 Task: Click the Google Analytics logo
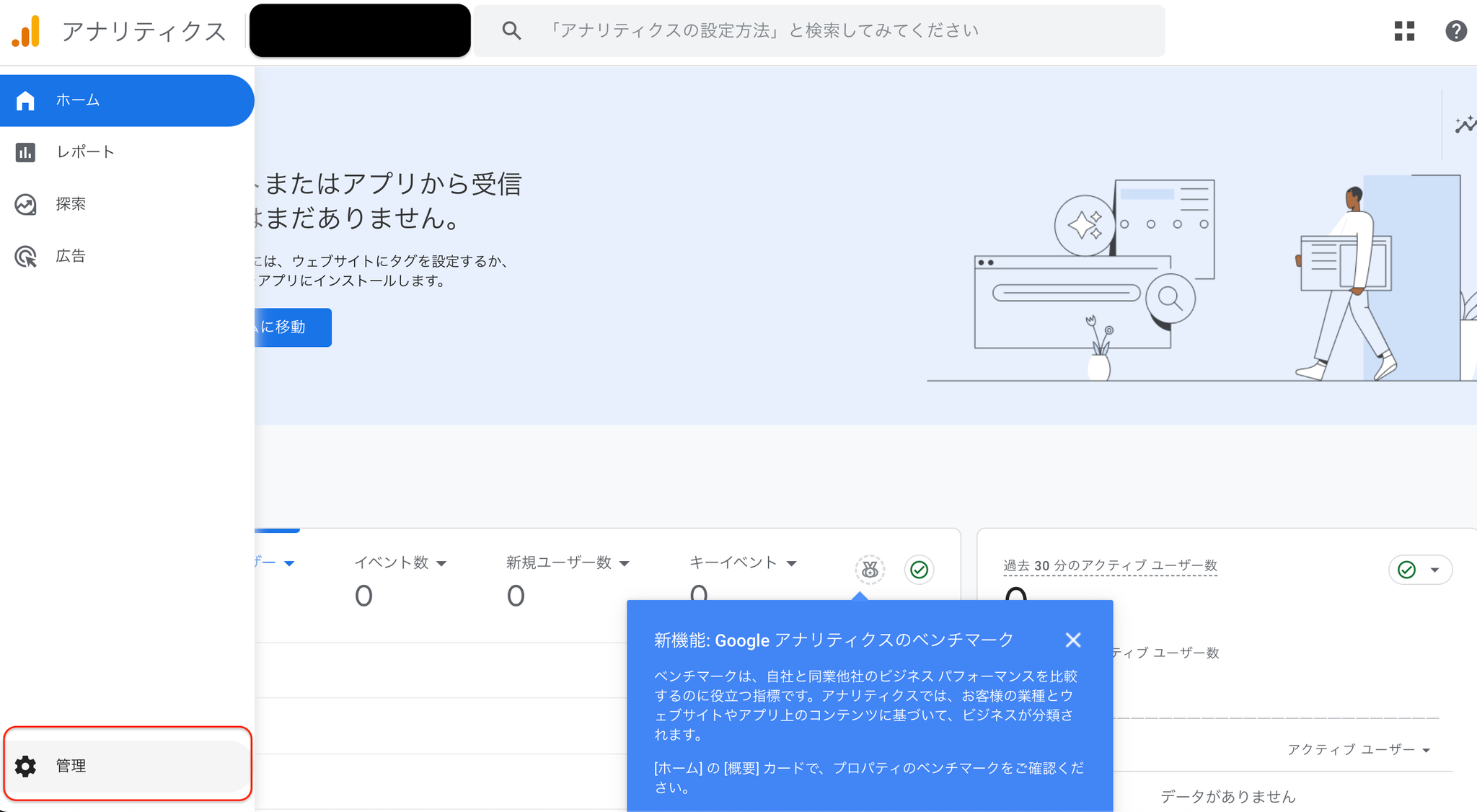click(27, 32)
